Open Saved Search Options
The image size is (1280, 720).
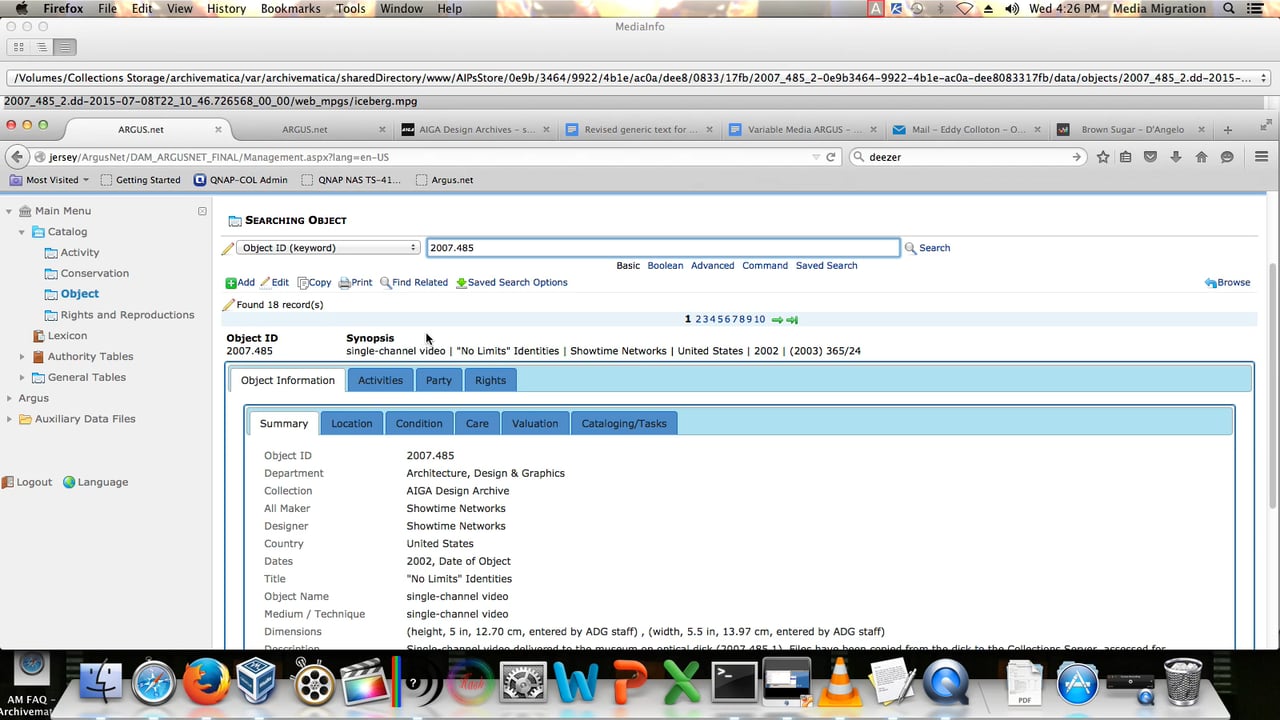point(512,283)
